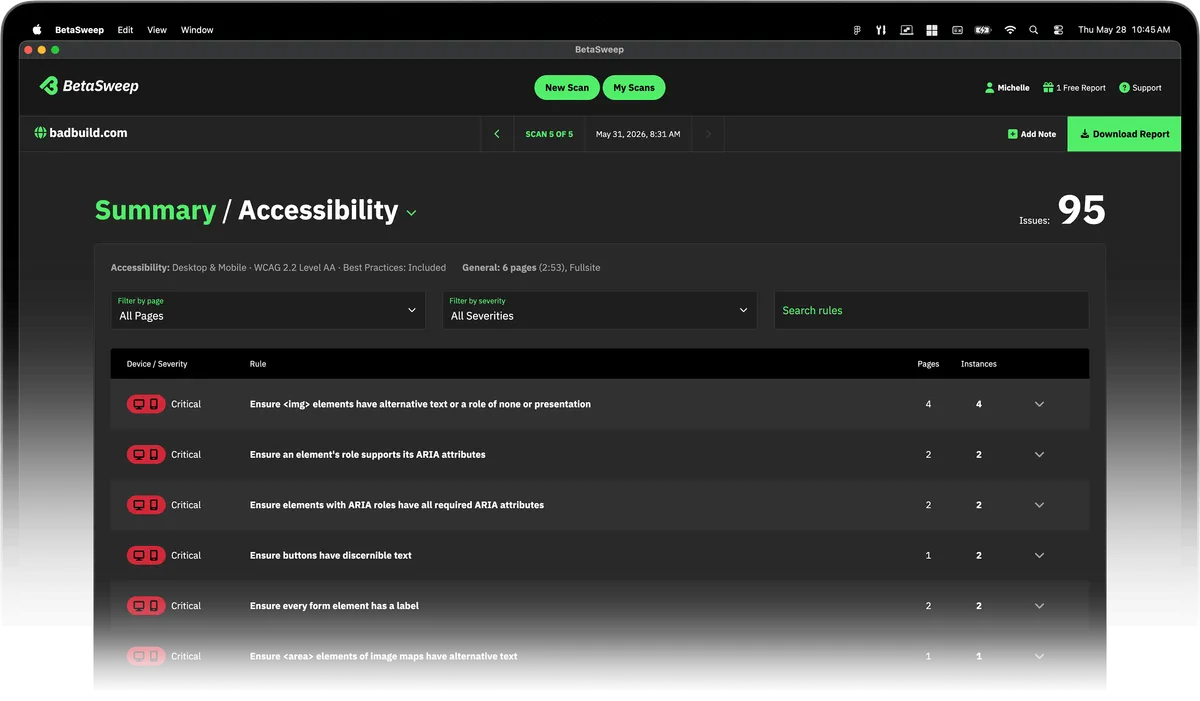Click the Support question mark icon
1200x701 pixels.
click(x=1124, y=88)
